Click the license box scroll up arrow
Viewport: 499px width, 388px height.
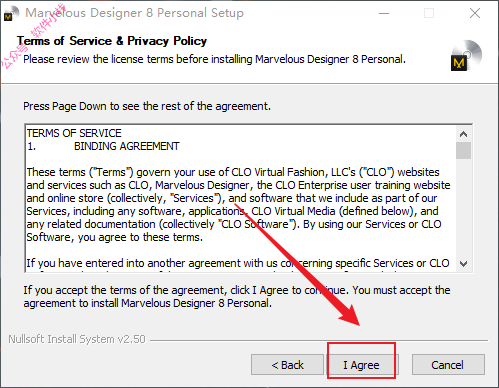pos(463,134)
